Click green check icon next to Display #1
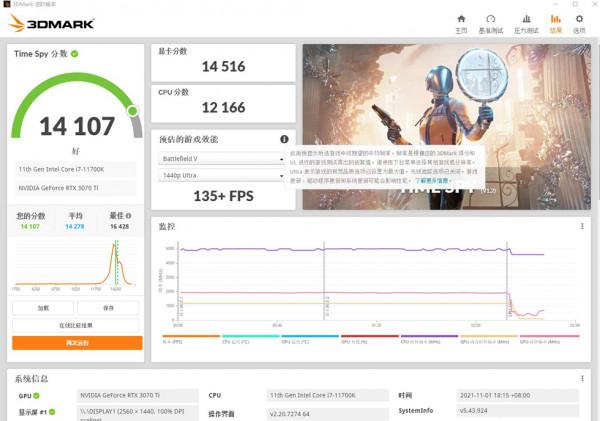Image resolution: width=600 pixels, height=421 pixels. click(52, 412)
